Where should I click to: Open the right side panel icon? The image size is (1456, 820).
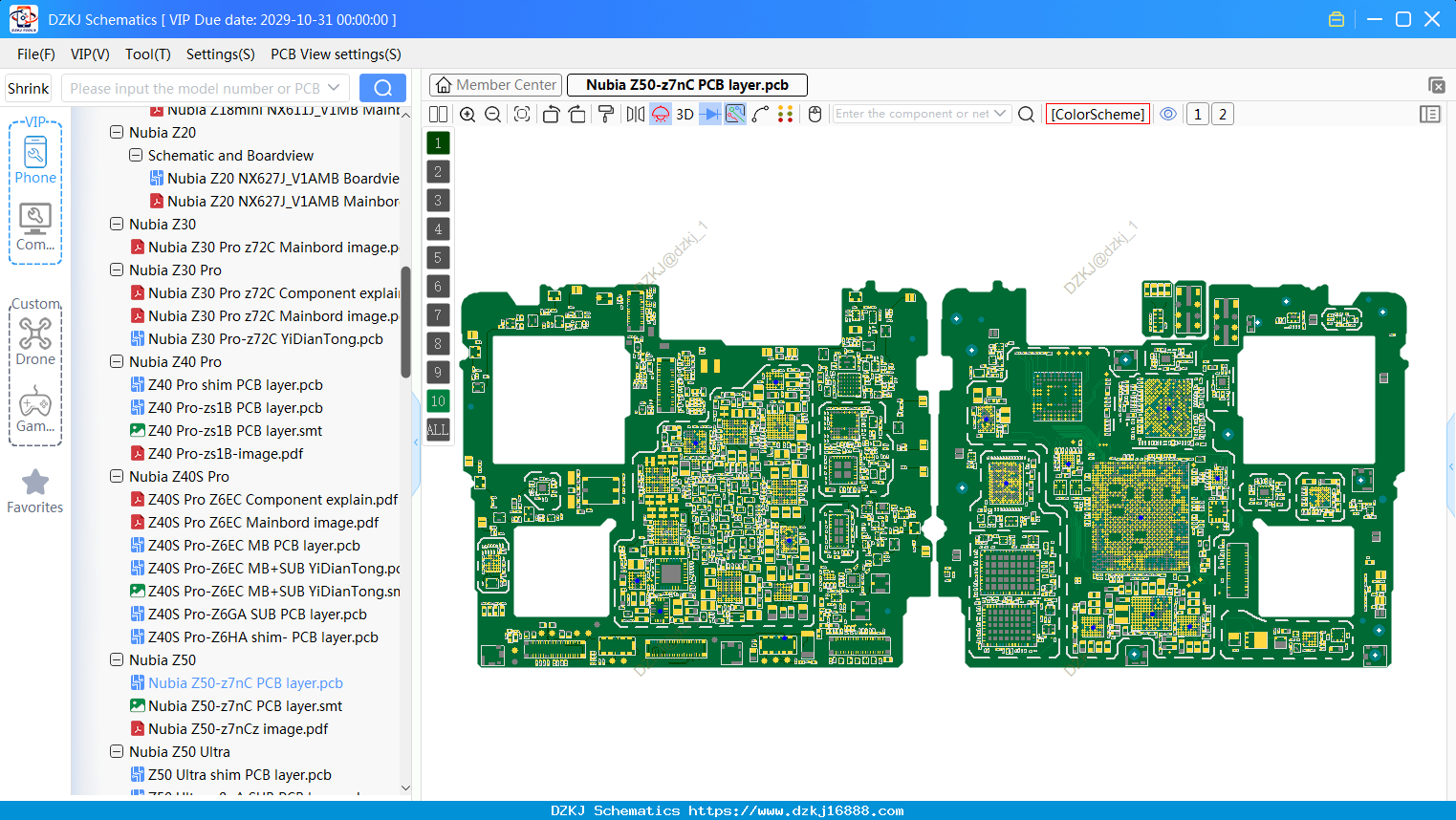pos(1430,115)
